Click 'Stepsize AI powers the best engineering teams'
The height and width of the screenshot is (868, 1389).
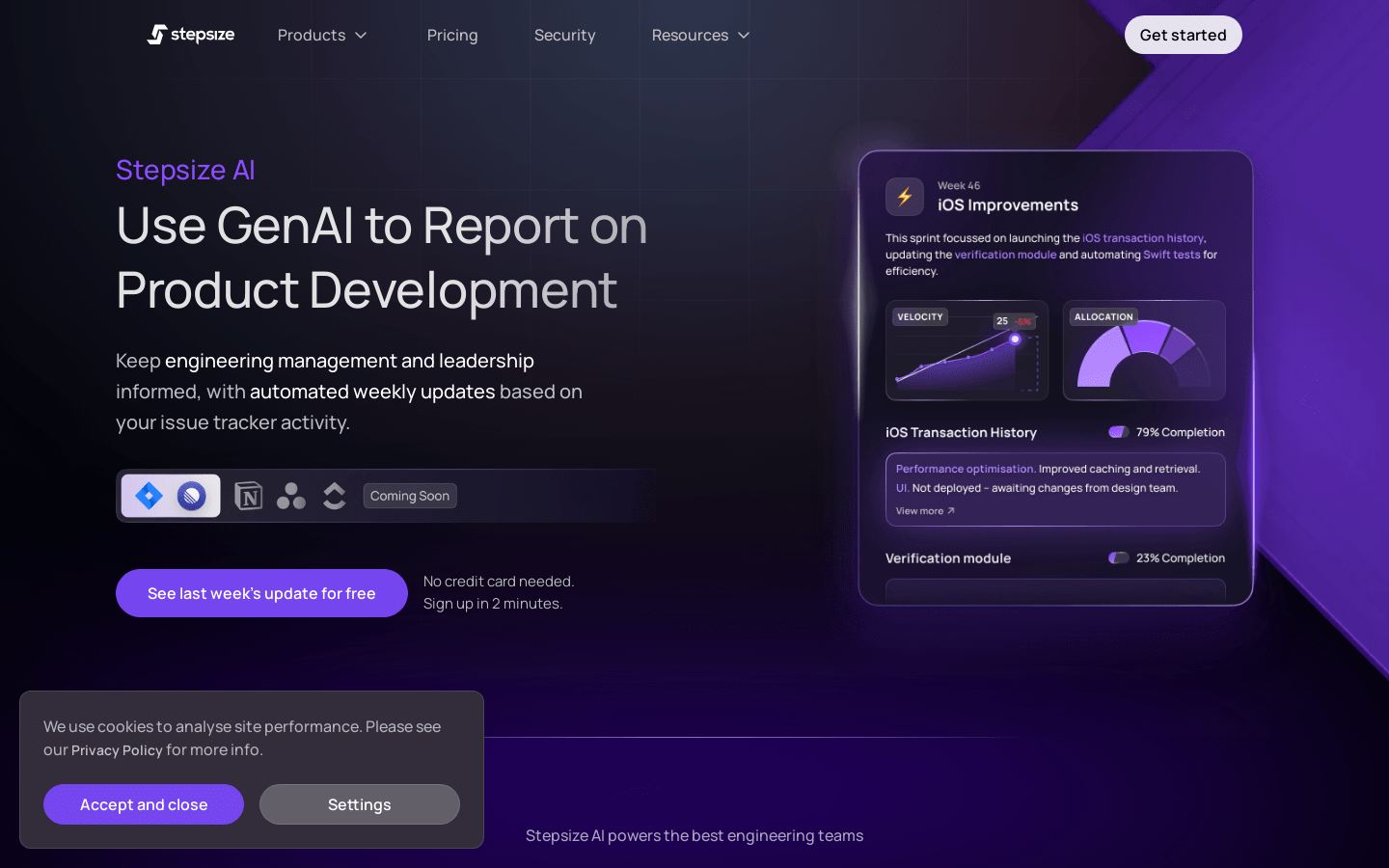(694, 835)
